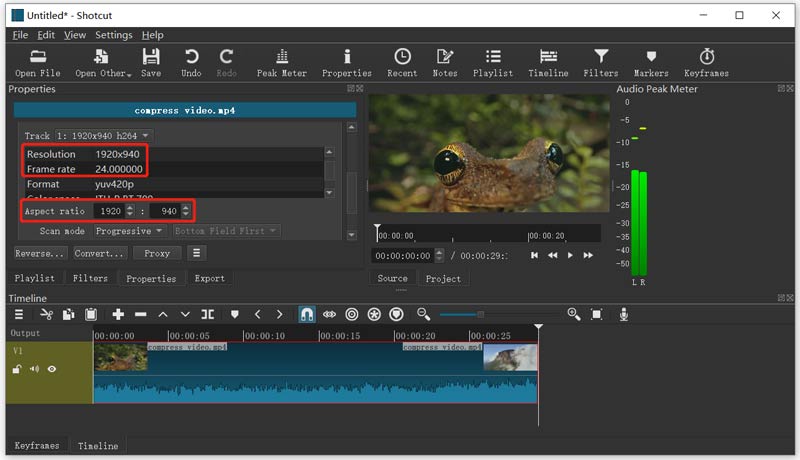Undo the last action
800x460 pixels.
click(191, 63)
